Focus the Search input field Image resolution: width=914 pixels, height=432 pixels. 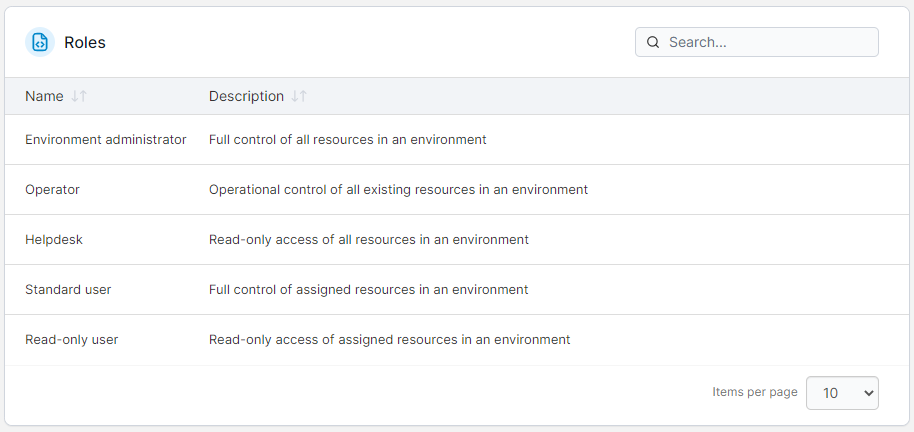[x=757, y=42]
